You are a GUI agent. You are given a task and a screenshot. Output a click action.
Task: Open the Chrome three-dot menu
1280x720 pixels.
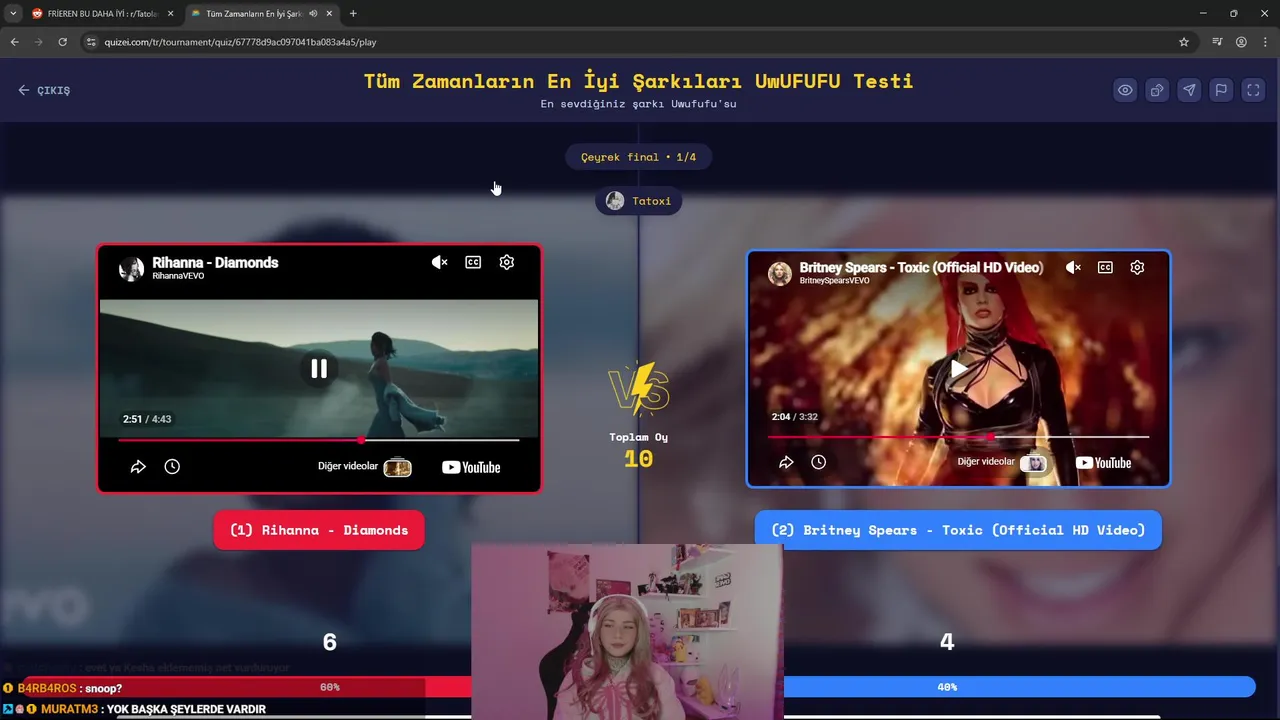tap(1265, 42)
